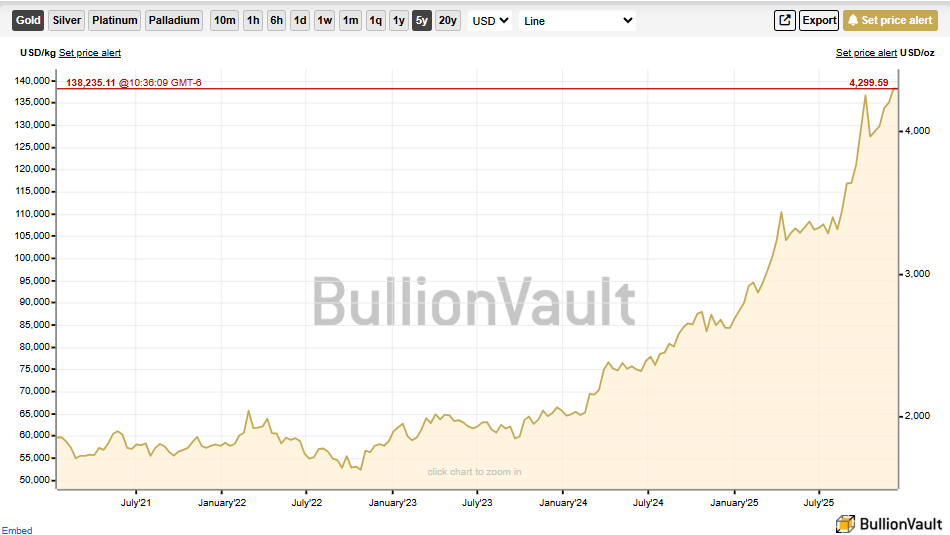
Task: Click the Export button
Action: pos(819,20)
